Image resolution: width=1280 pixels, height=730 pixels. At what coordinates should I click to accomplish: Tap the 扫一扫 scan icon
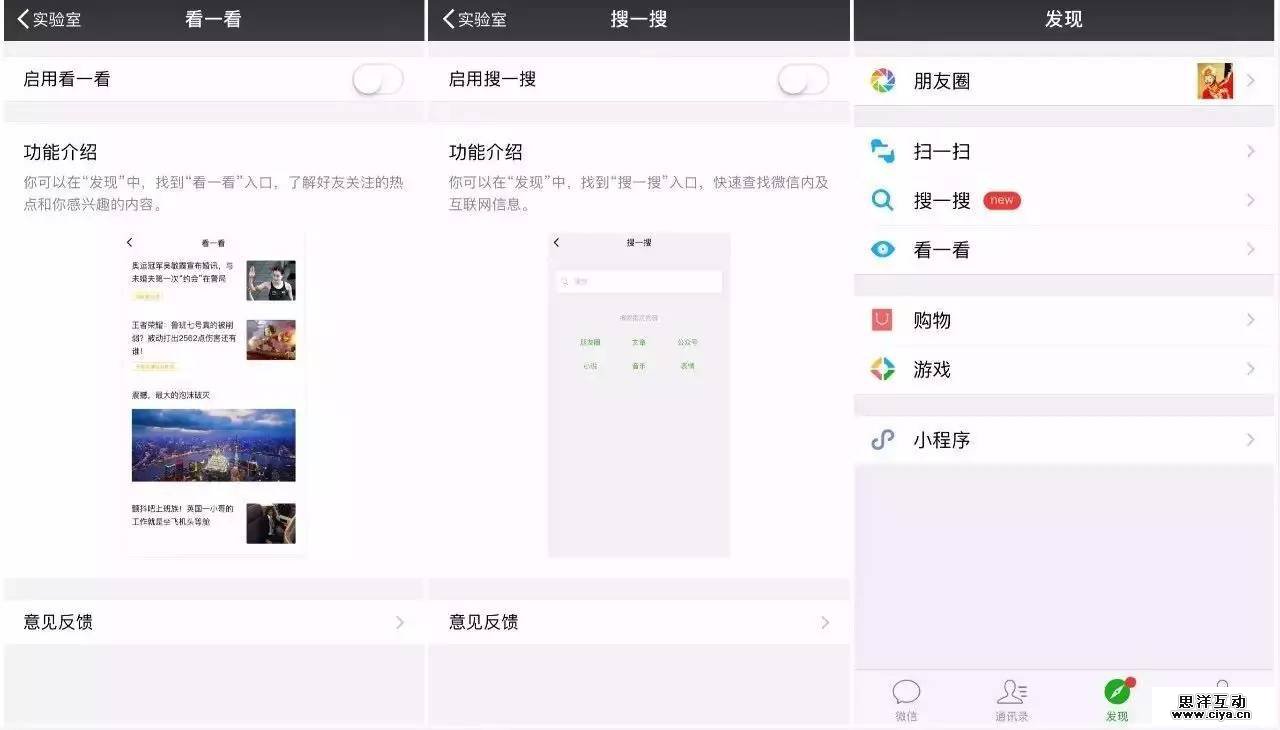(882, 151)
